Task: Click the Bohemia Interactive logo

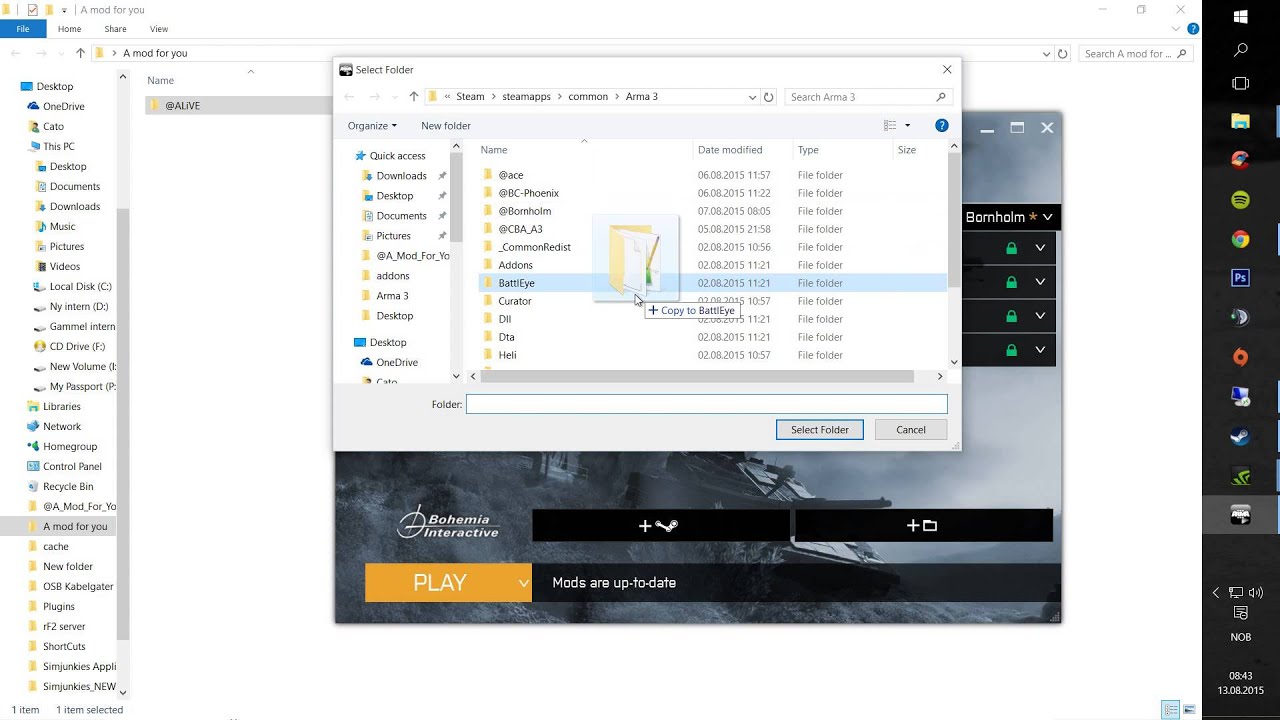Action: pos(448,523)
